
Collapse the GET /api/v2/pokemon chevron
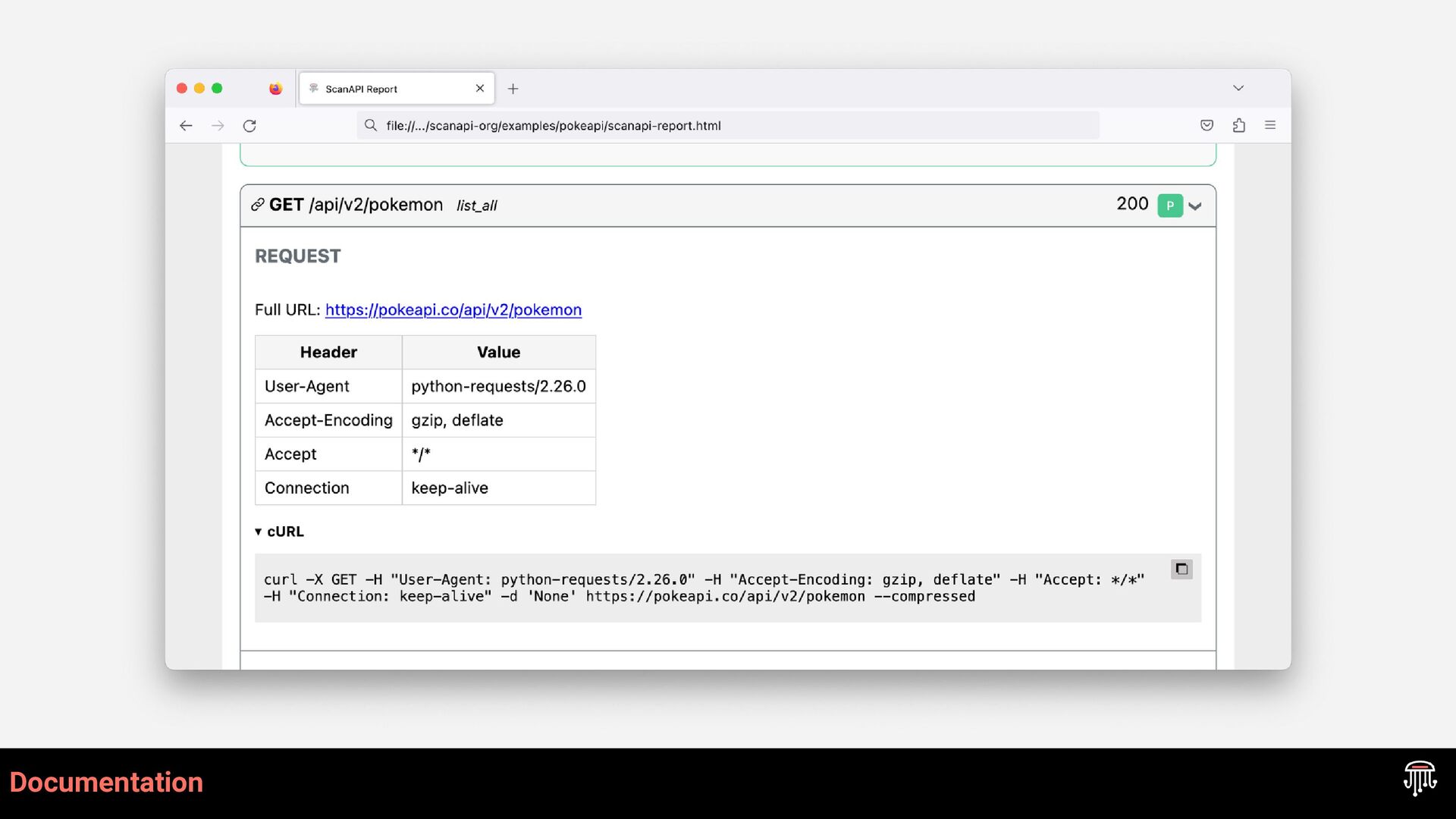click(x=1195, y=206)
